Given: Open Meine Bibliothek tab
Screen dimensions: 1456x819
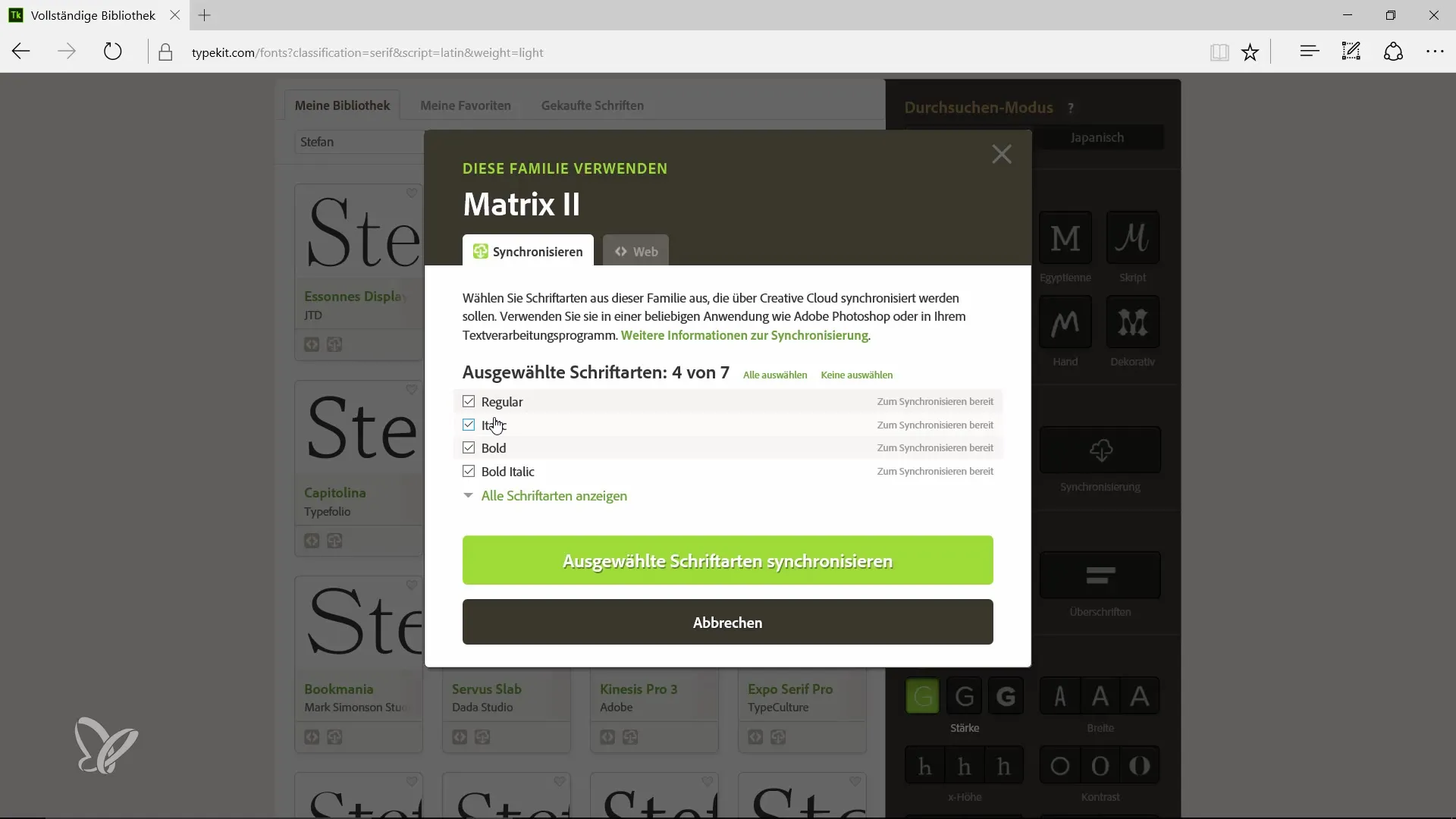Looking at the screenshot, I should (x=342, y=105).
